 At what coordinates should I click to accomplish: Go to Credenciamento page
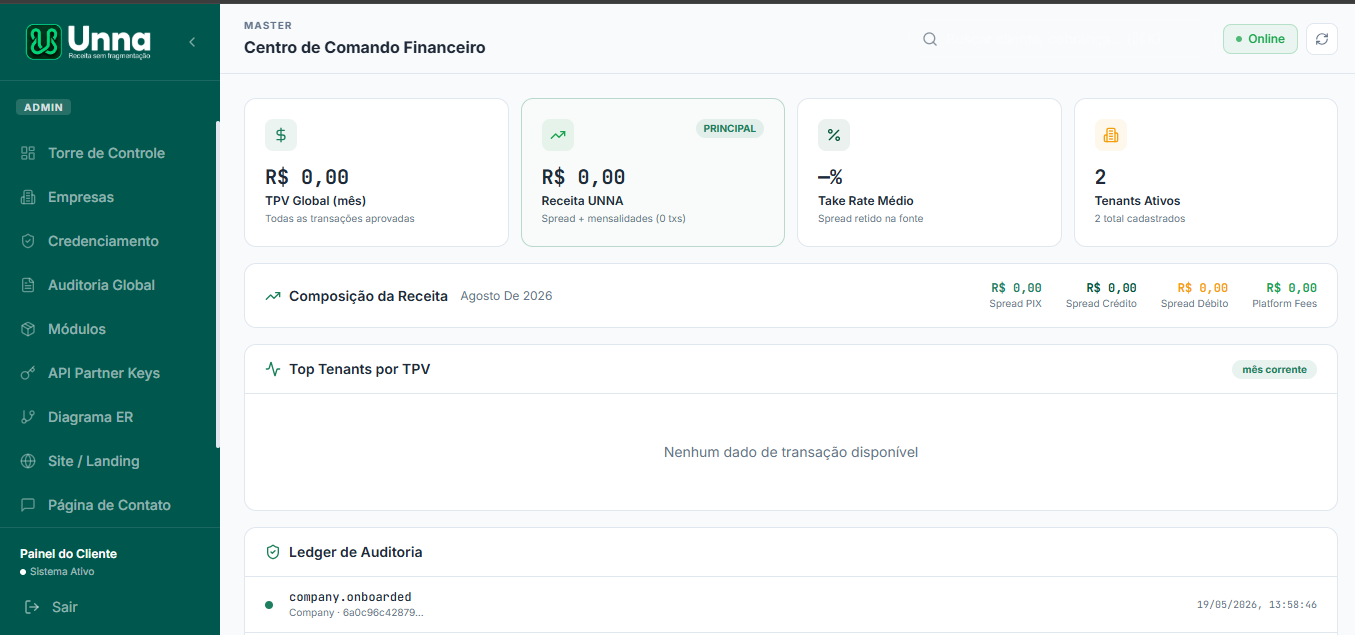coord(108,241)
